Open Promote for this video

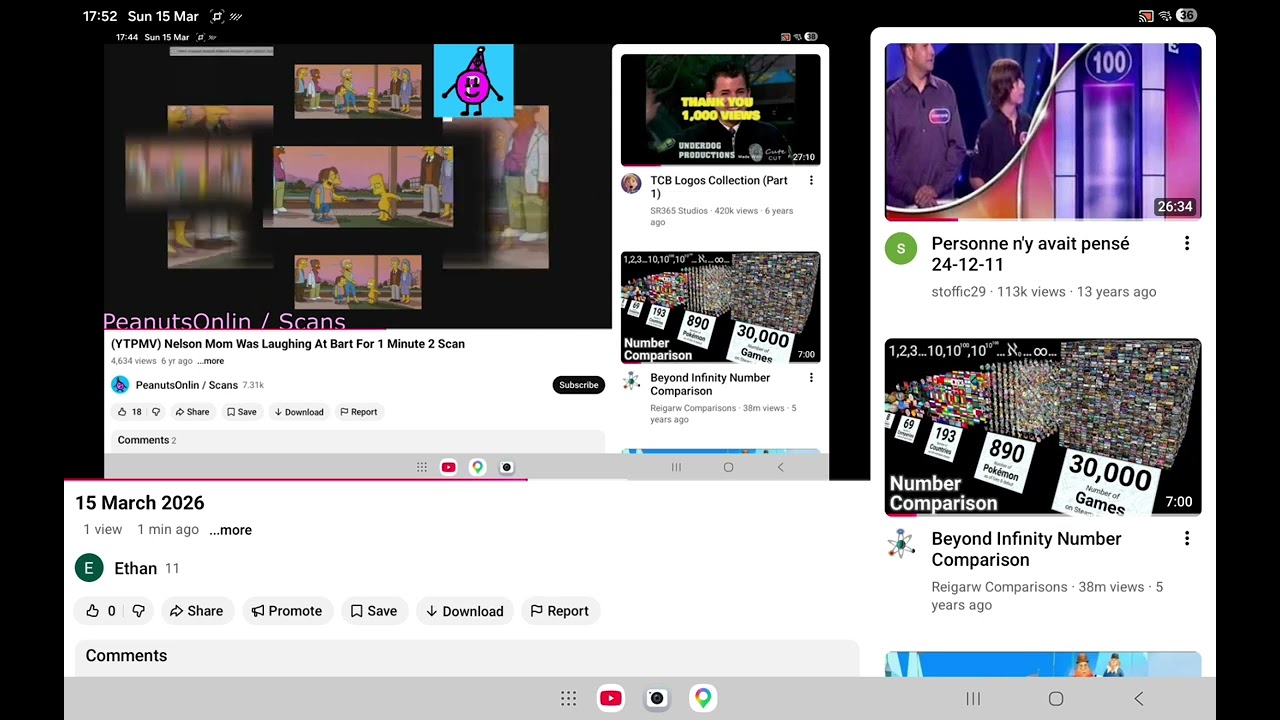tap(287, 611)
